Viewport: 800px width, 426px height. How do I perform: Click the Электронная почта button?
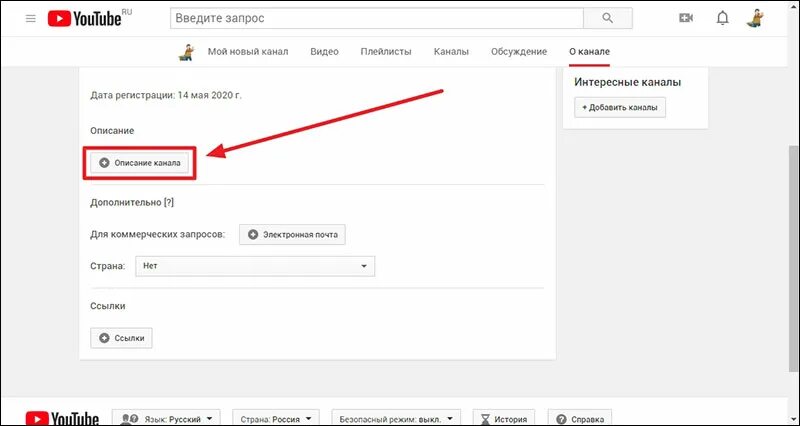pyautogui.click(x=292, y=235)
